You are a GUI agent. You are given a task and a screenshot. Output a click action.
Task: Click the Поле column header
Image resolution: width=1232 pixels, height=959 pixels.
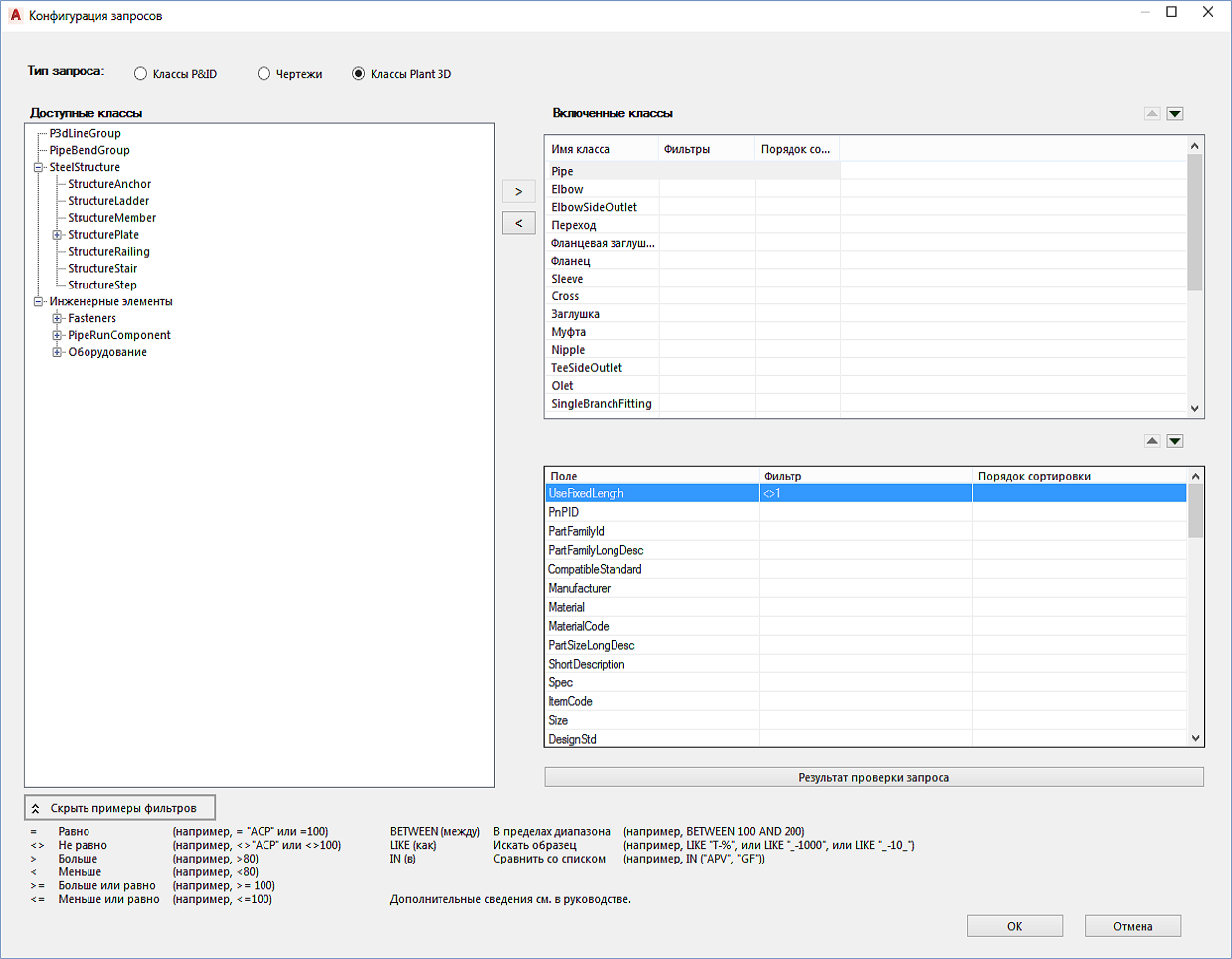pyautogui.click(x=651, y=476)
